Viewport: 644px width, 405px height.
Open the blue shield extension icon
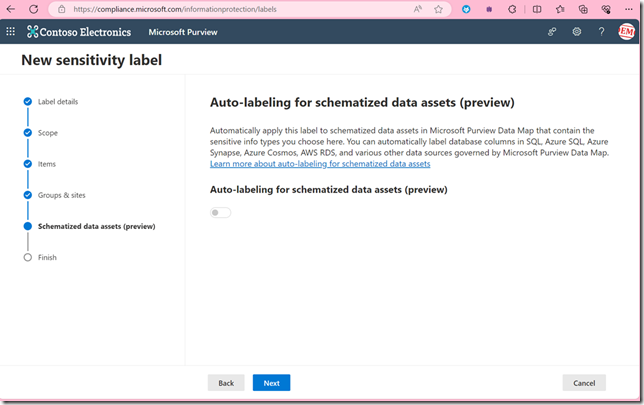point(466,9)
